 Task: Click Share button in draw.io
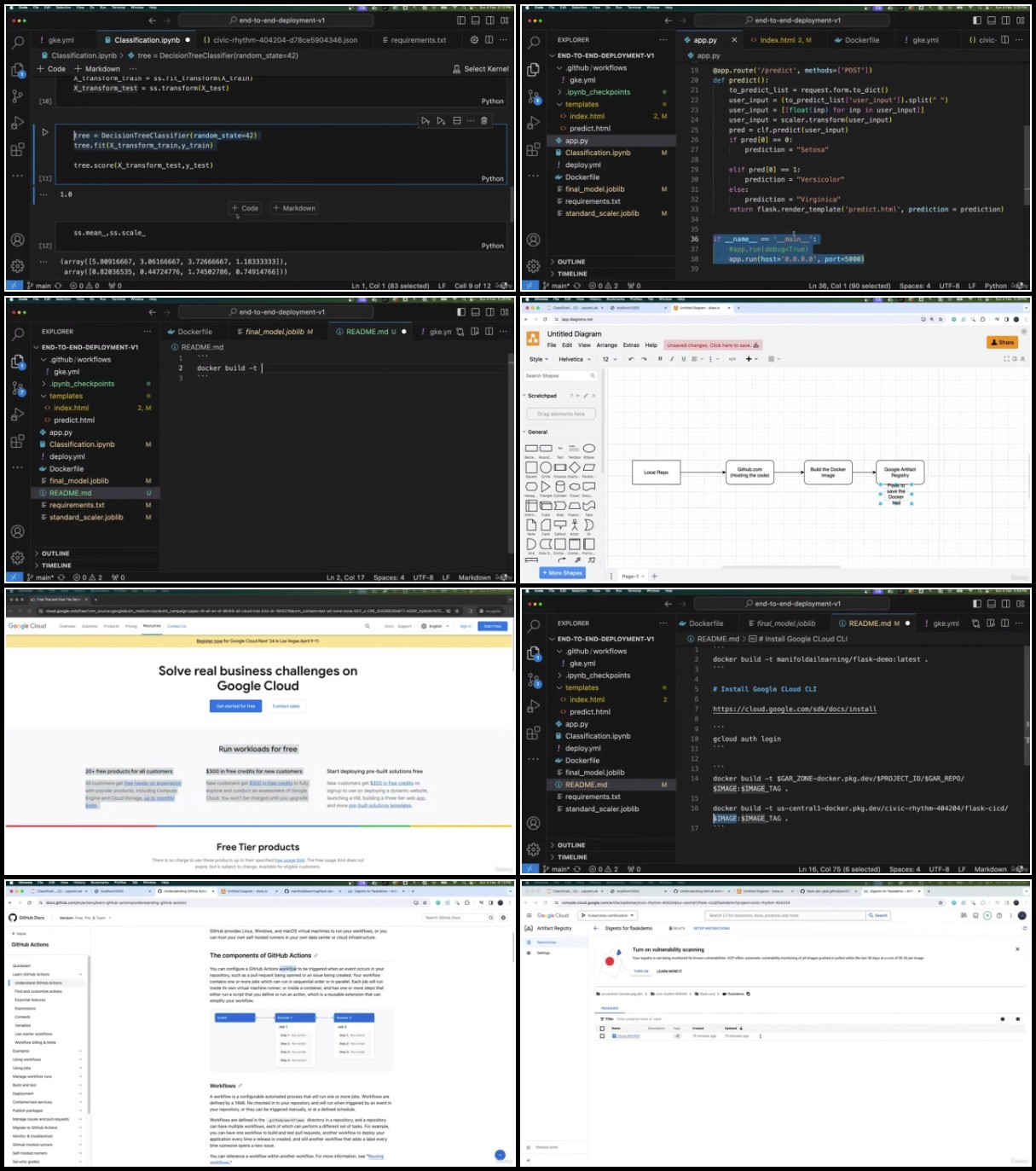click(x=1003, y=342)
